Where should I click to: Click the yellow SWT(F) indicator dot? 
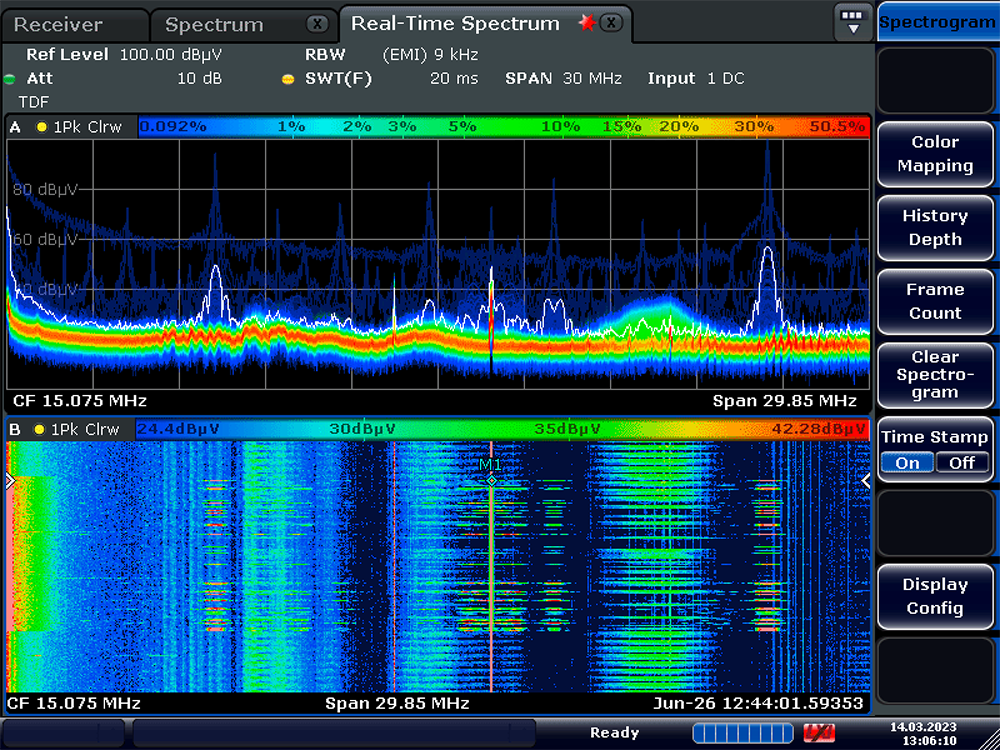pos(288,79)
